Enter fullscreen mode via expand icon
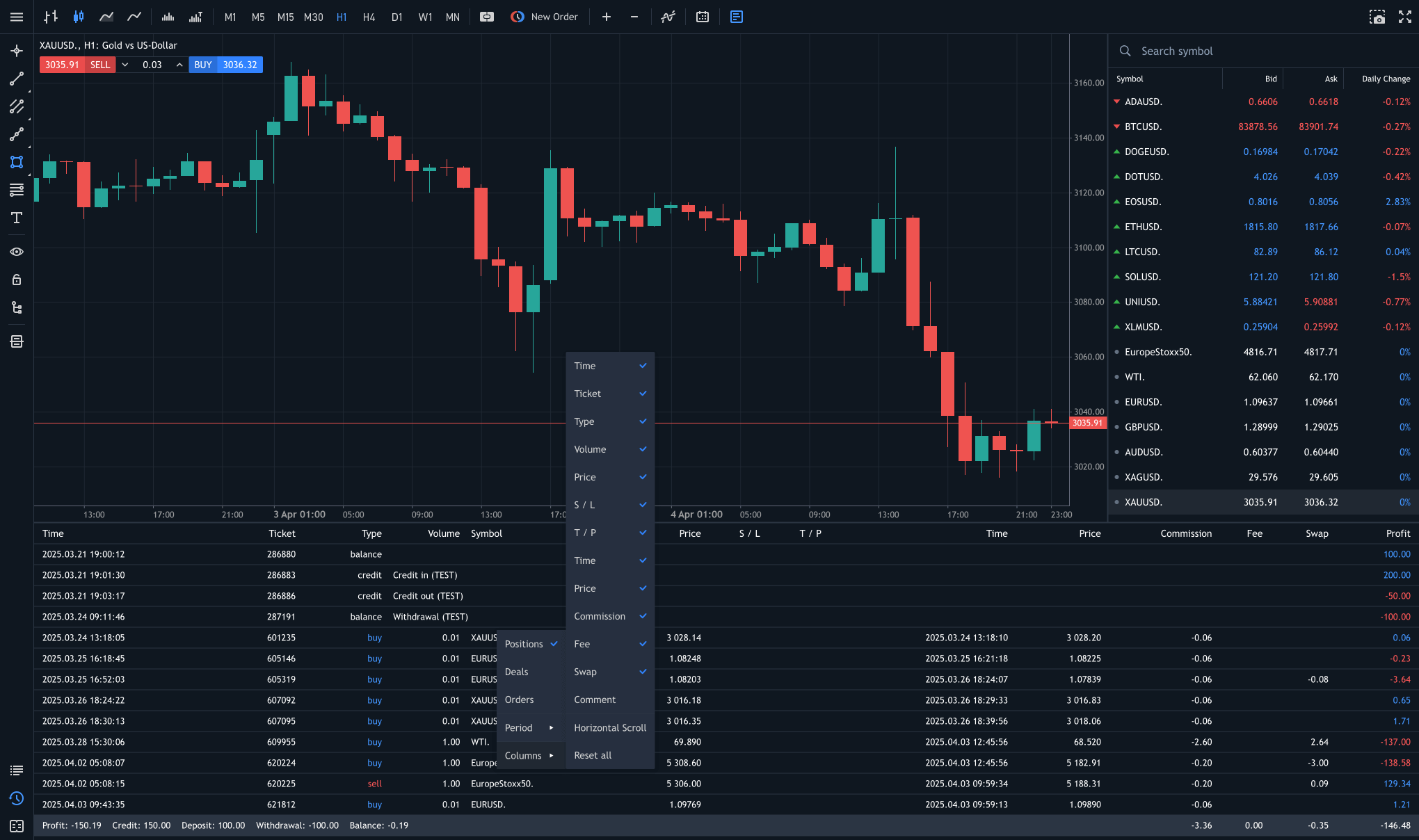This screenshot has width=1419, height=840. click(x=1404, y=17)
